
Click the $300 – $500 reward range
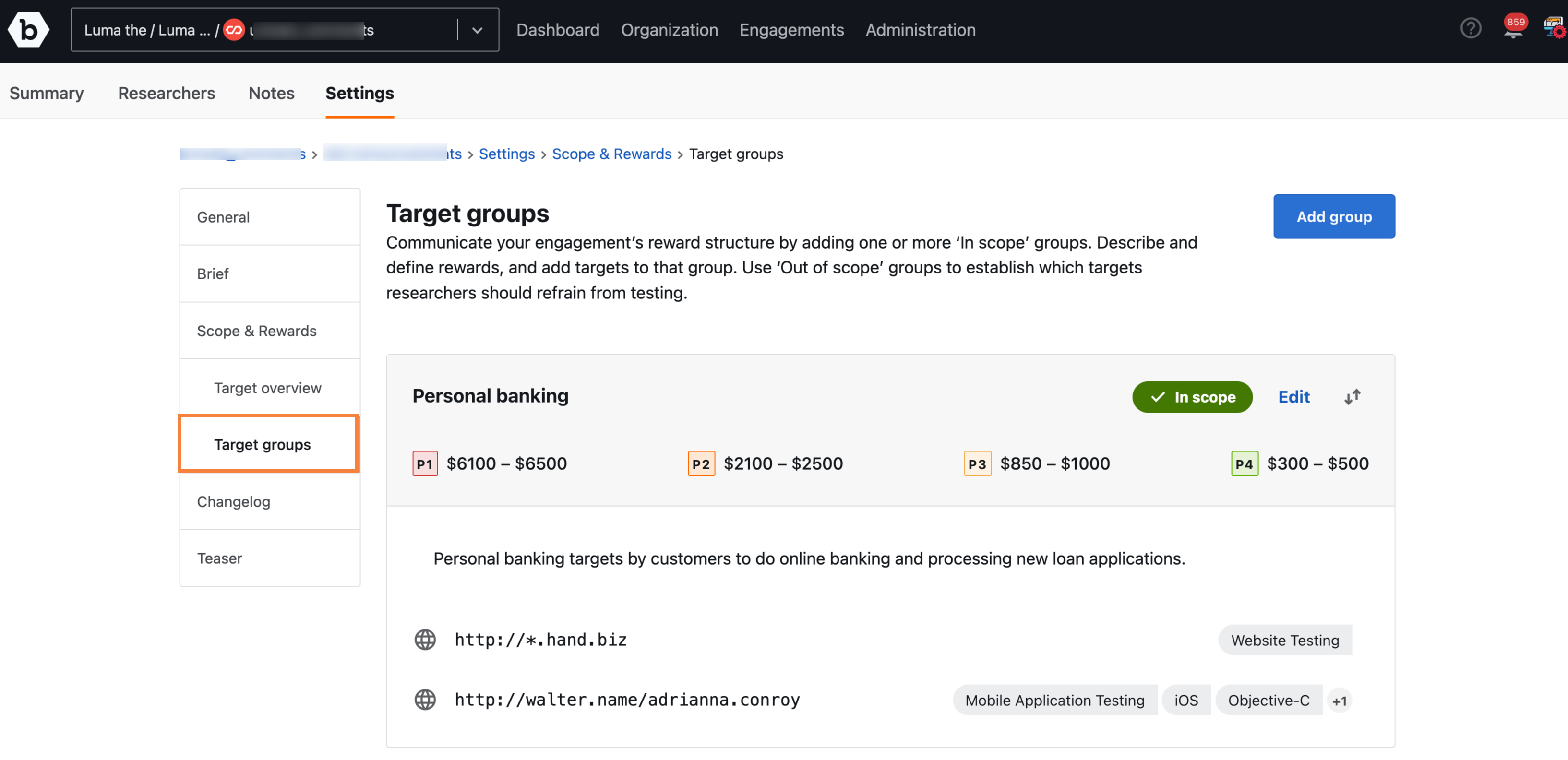coord(1317,463)
